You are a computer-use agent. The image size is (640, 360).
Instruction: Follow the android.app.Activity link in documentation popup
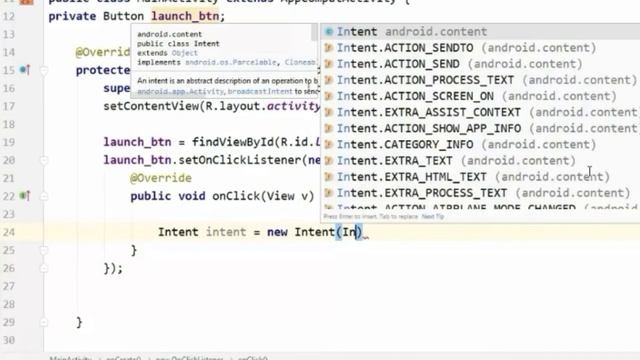180,91
